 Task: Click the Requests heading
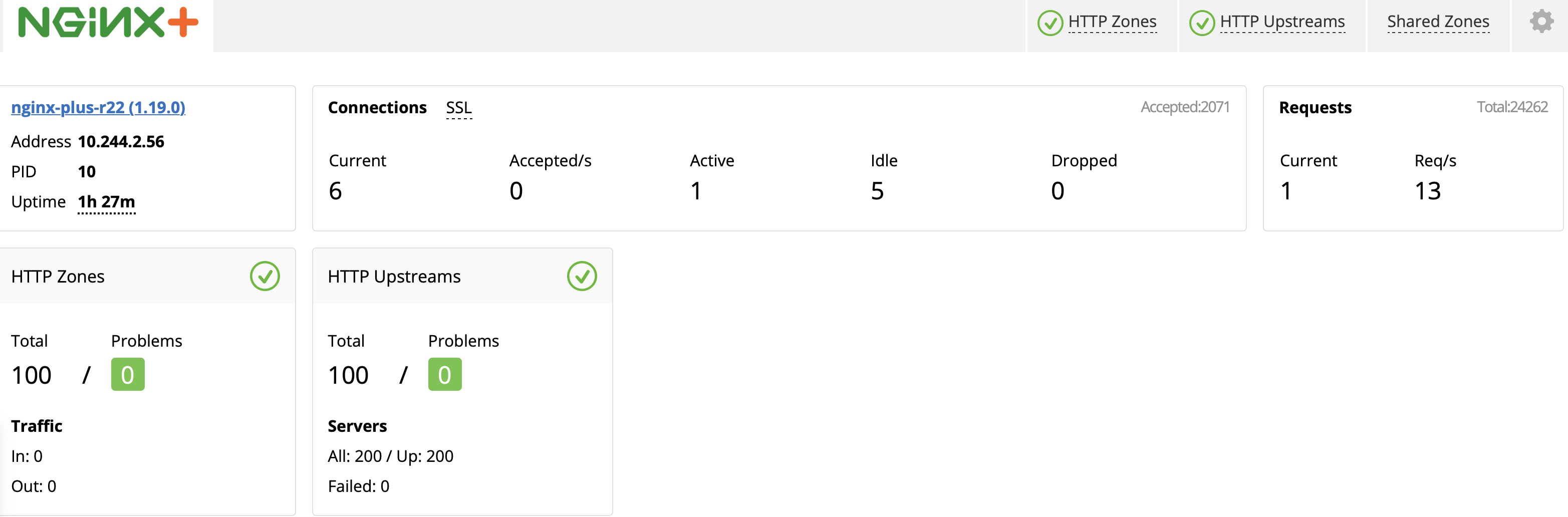1315,107
